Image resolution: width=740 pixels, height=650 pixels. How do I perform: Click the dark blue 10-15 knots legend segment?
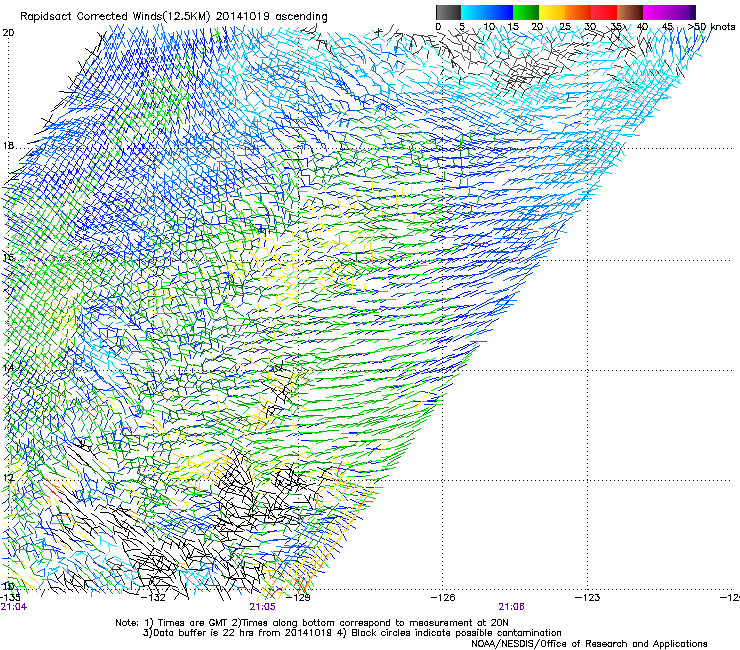click(500, 12)
